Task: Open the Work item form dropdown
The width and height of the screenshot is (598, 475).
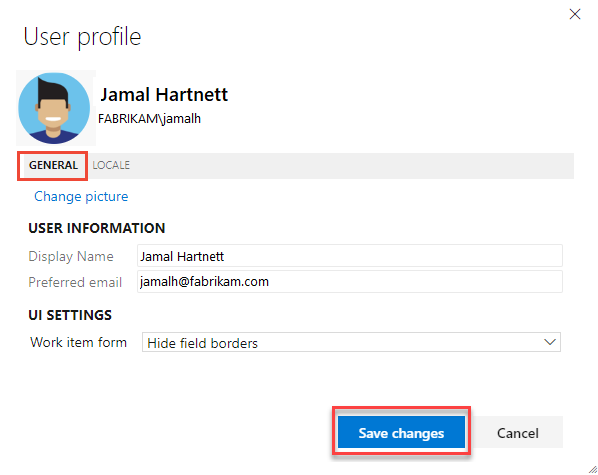Action: click(351, 342)
